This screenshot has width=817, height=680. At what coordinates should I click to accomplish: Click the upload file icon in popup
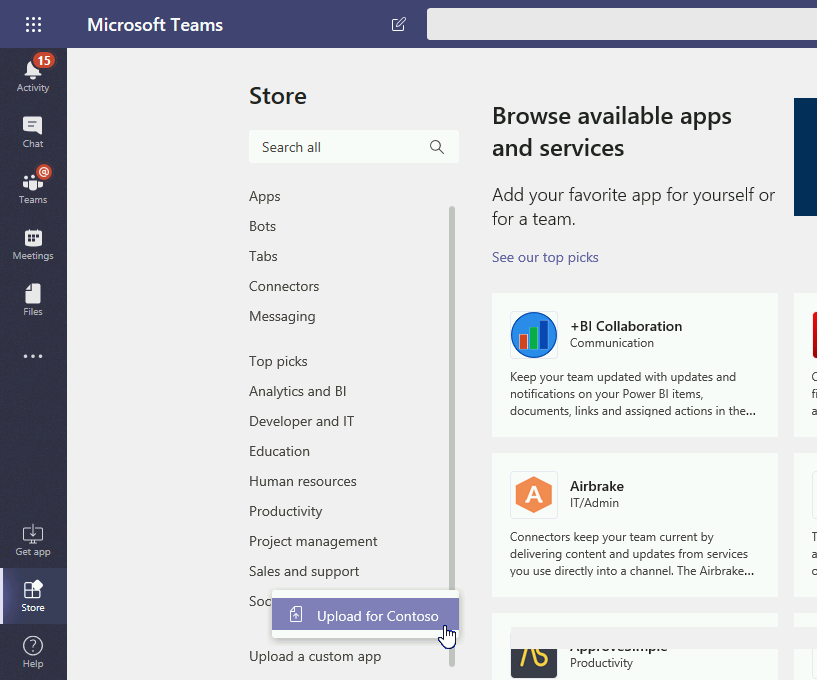[296, 615]
